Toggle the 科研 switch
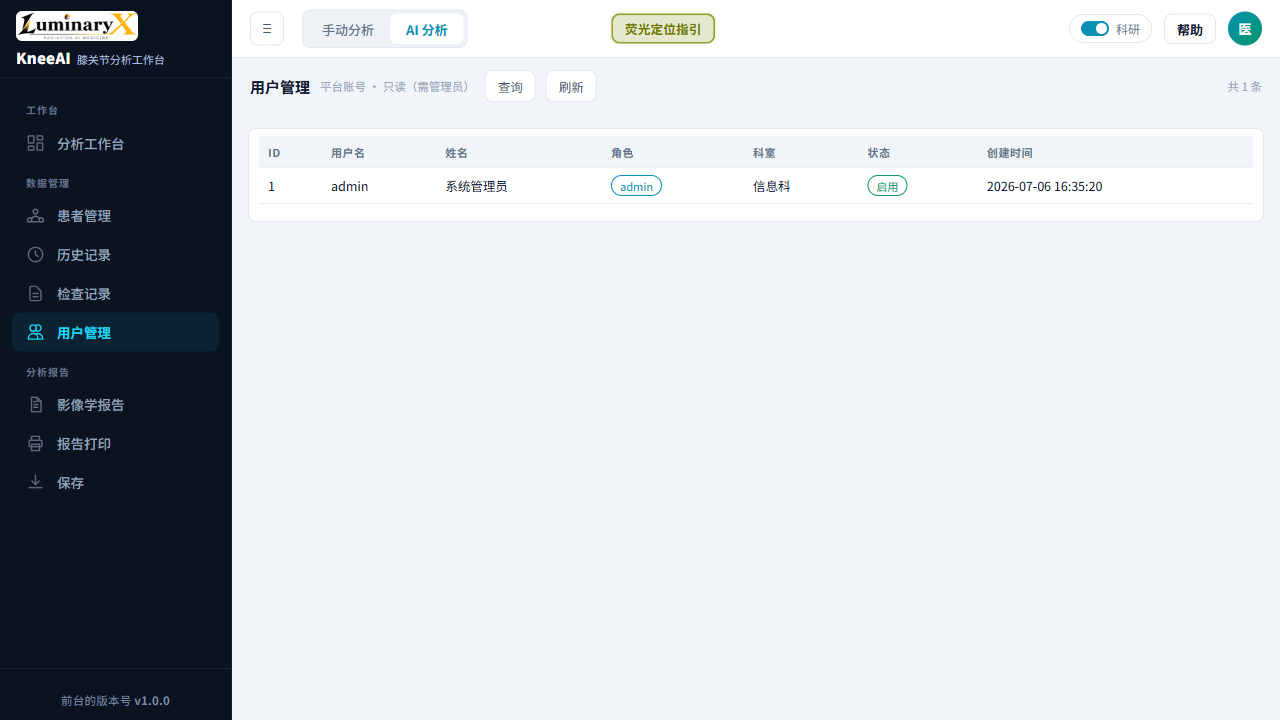Viewport: 1280px width, 720px height. [x=1095, y=29]
